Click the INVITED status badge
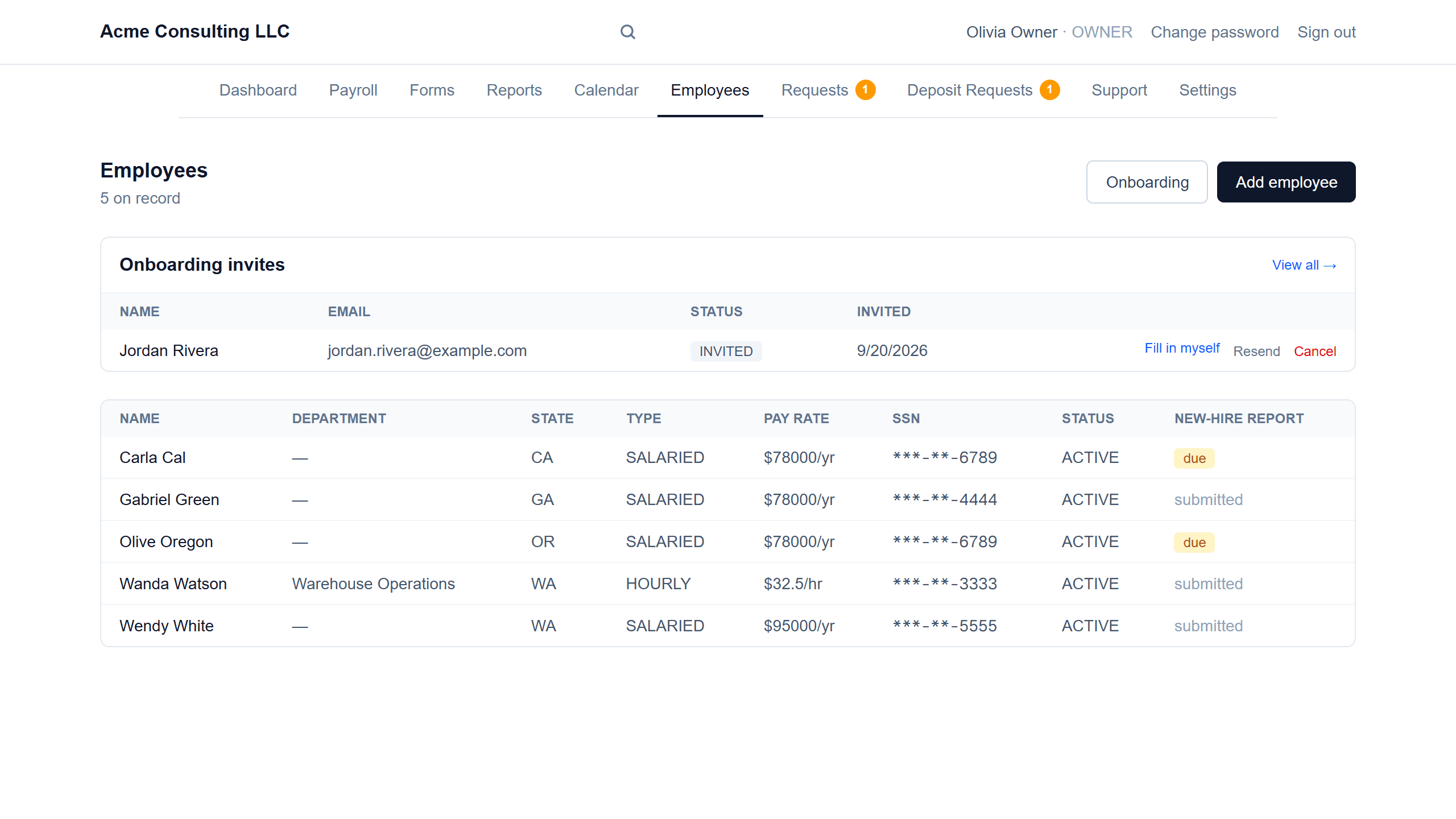The height and width of the screenshot is (819, 1456). click(x=726, y=351)
